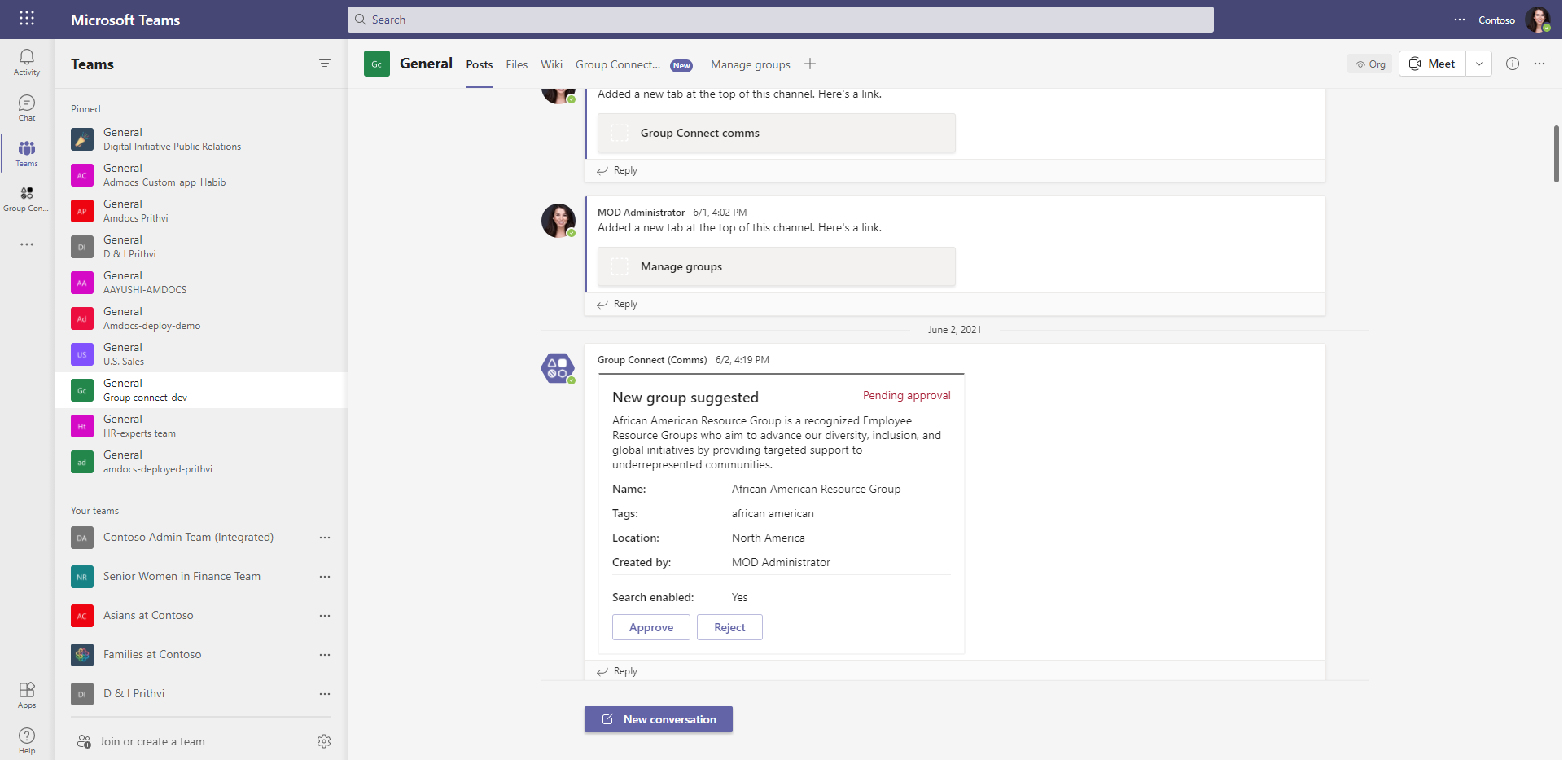
Task: Reject the suggested new group
Action: coord(729,627)
